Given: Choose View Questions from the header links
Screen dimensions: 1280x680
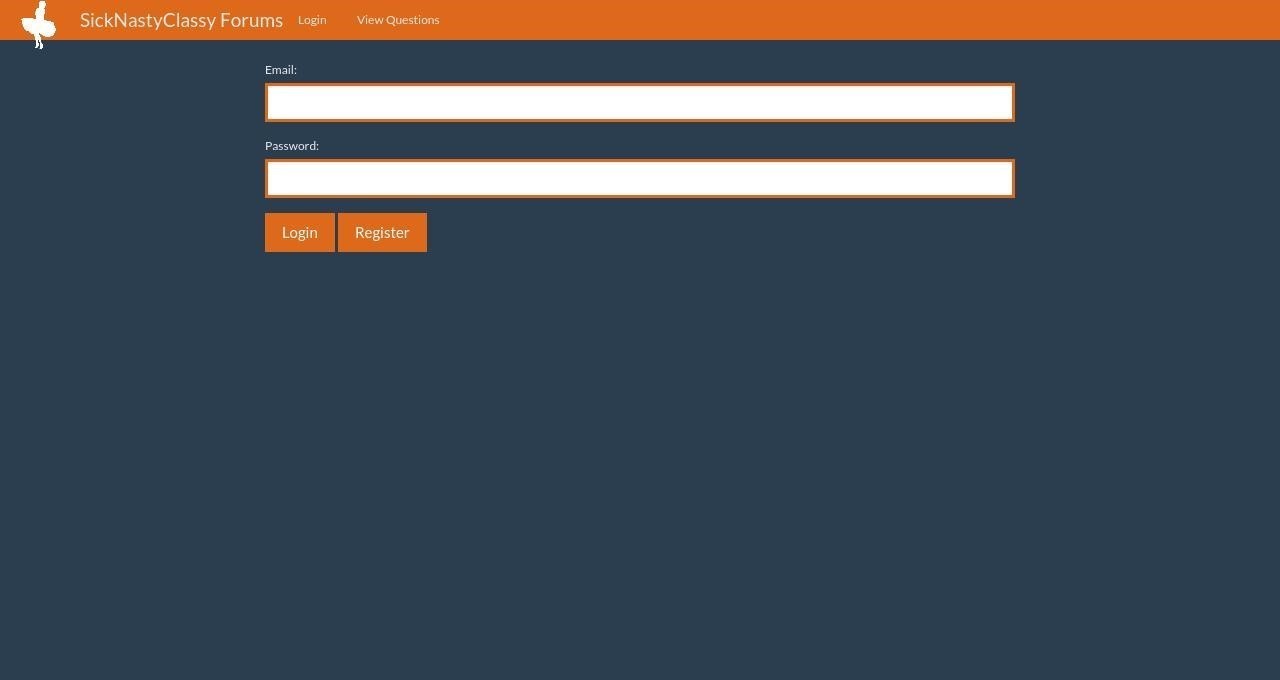Looking at the screenshot, I should (x=397, y=20).
